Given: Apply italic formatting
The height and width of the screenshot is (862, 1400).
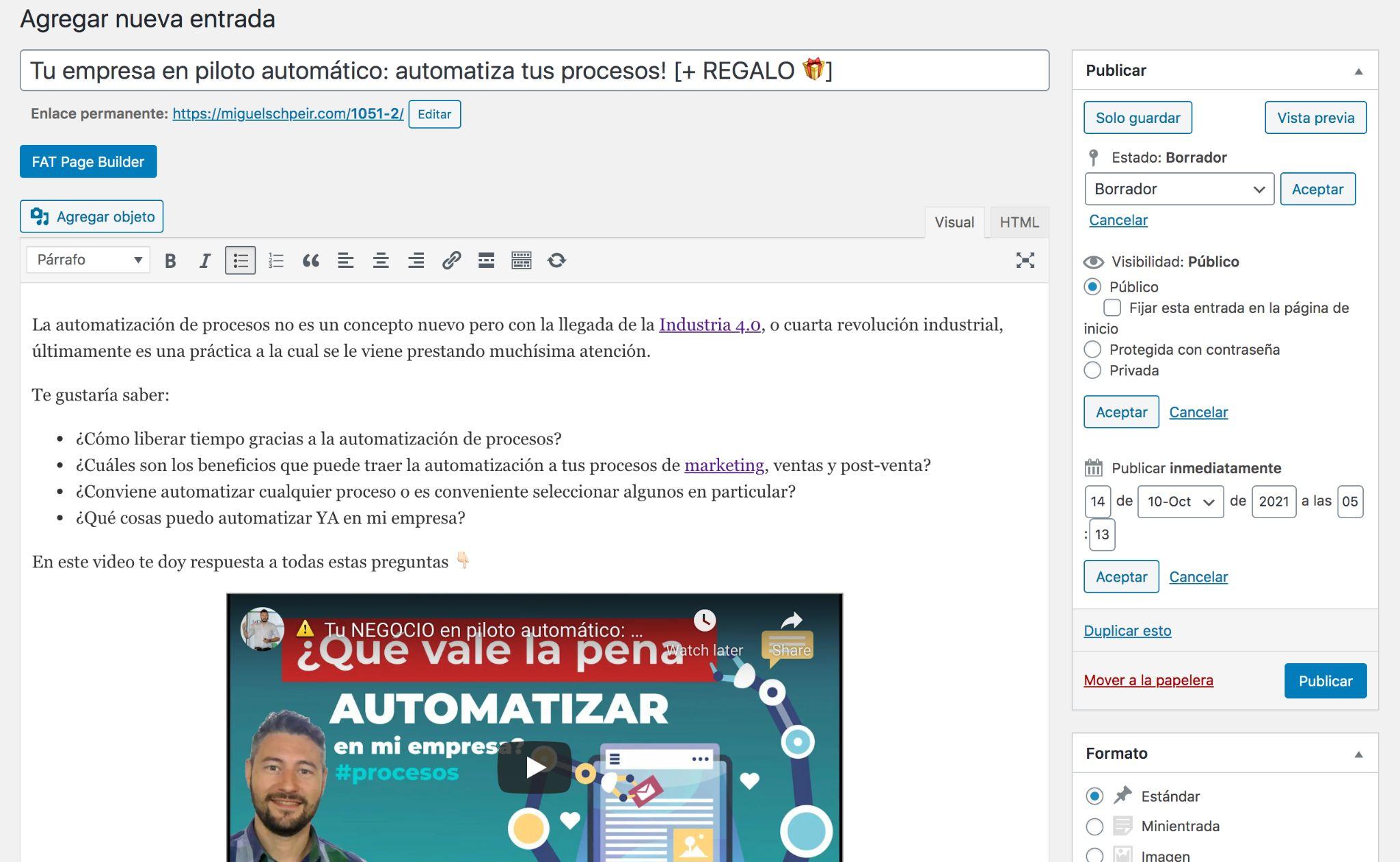Looking at the screenshot, I should tap(204, 260).
